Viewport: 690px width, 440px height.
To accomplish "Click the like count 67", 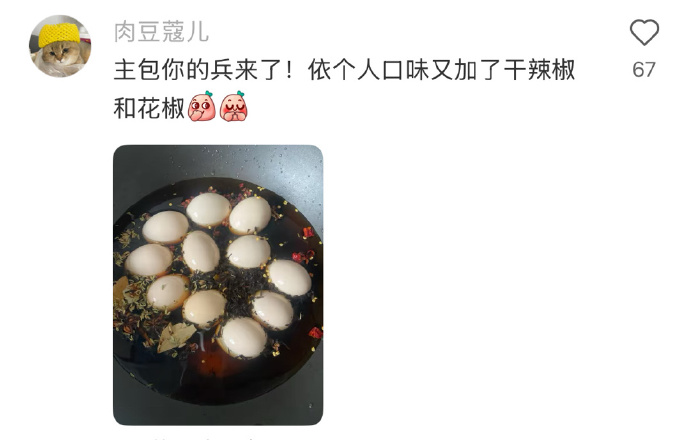I will [644, 70].
